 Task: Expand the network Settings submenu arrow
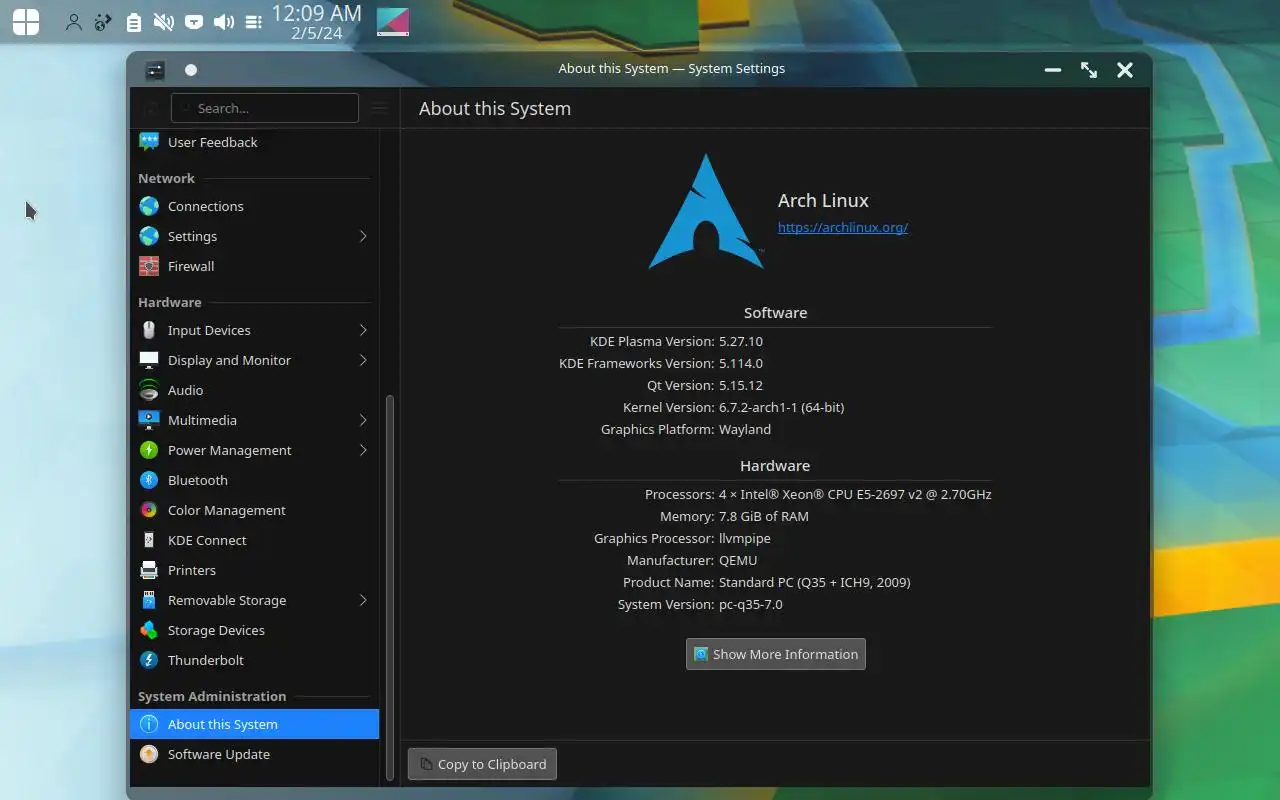coord(363,236)
